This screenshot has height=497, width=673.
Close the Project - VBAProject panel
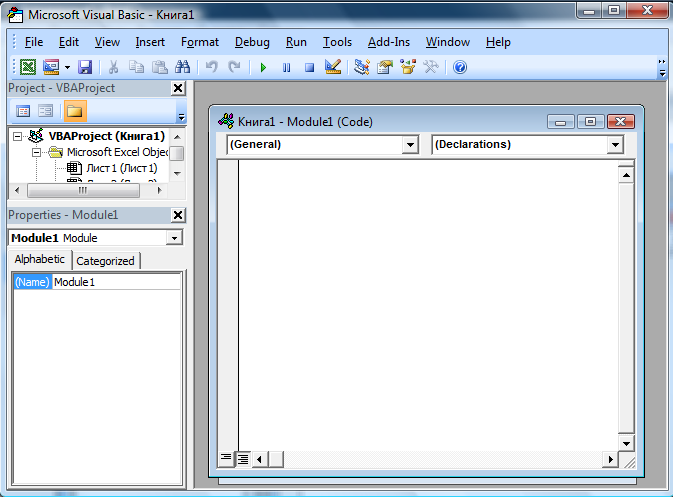point(178,88)
